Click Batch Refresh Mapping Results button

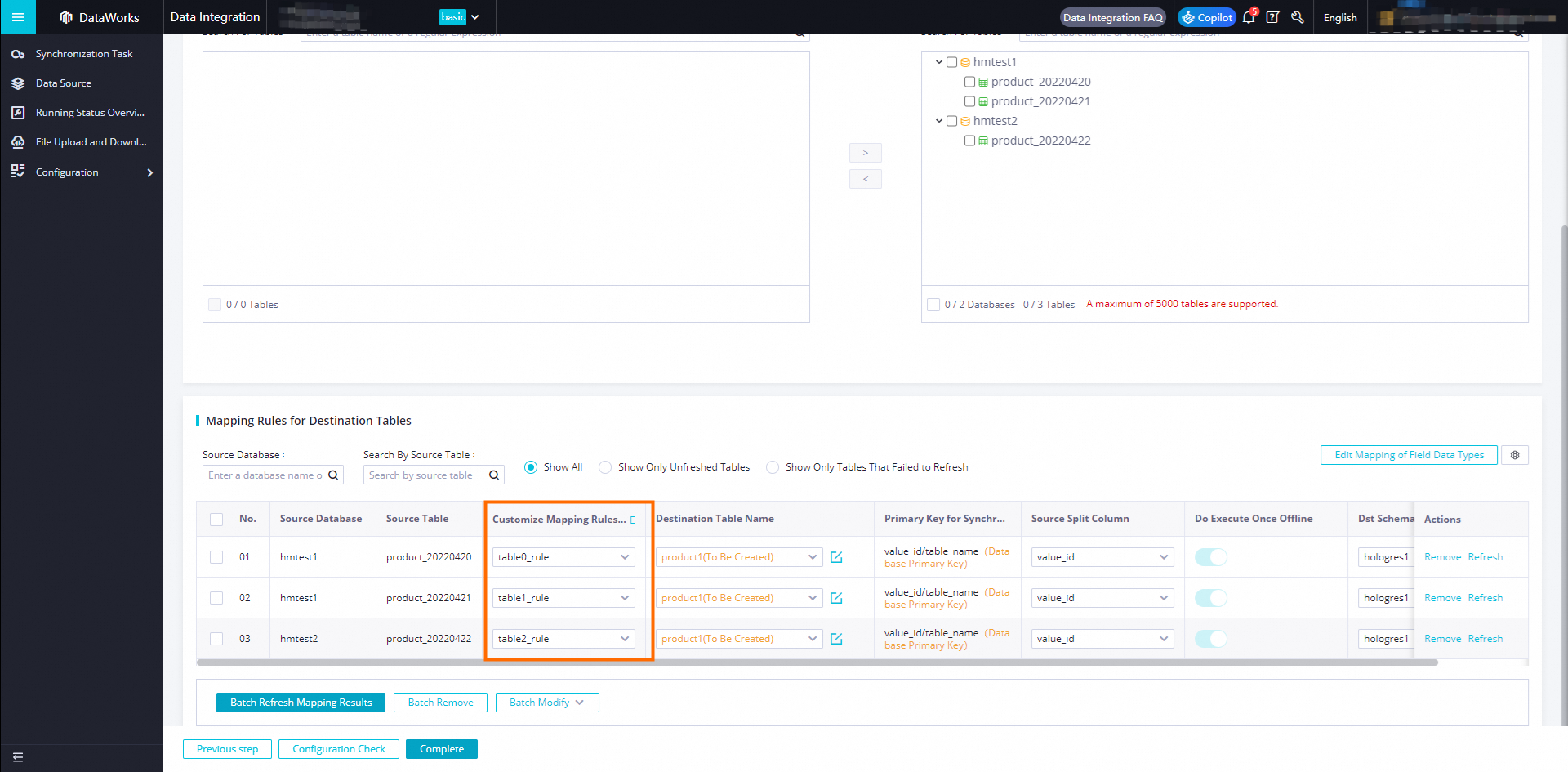pos(301,703)
